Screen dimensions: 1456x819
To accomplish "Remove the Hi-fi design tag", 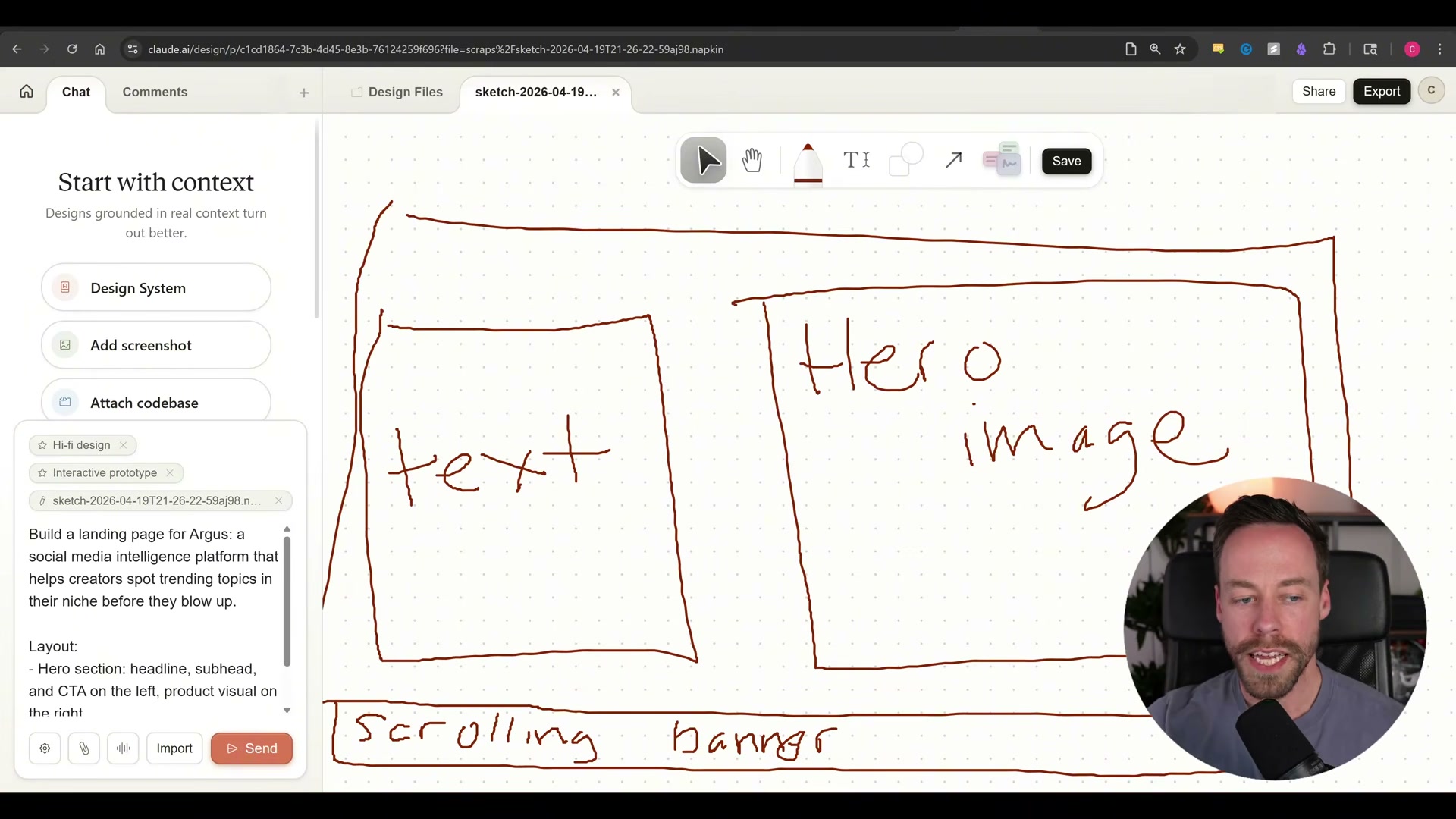I will click(123, 445).
